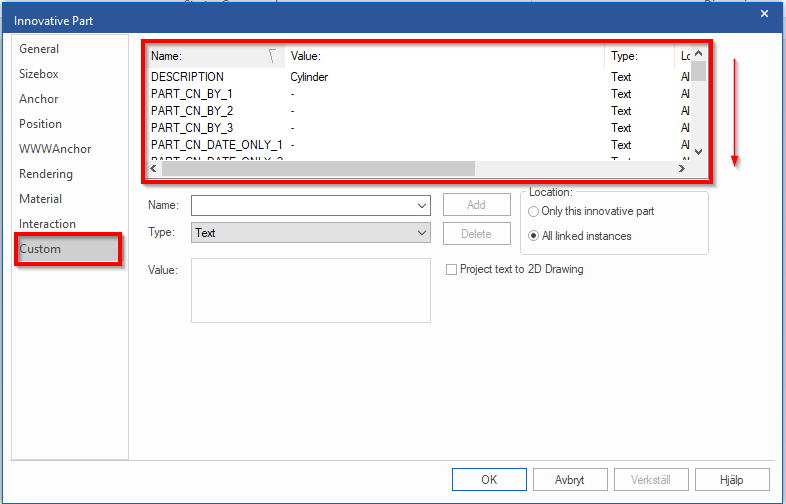Confirm with the OK button
Viewport: 786px width, 504px height.
pyautogui.click(x=489, y=480)
